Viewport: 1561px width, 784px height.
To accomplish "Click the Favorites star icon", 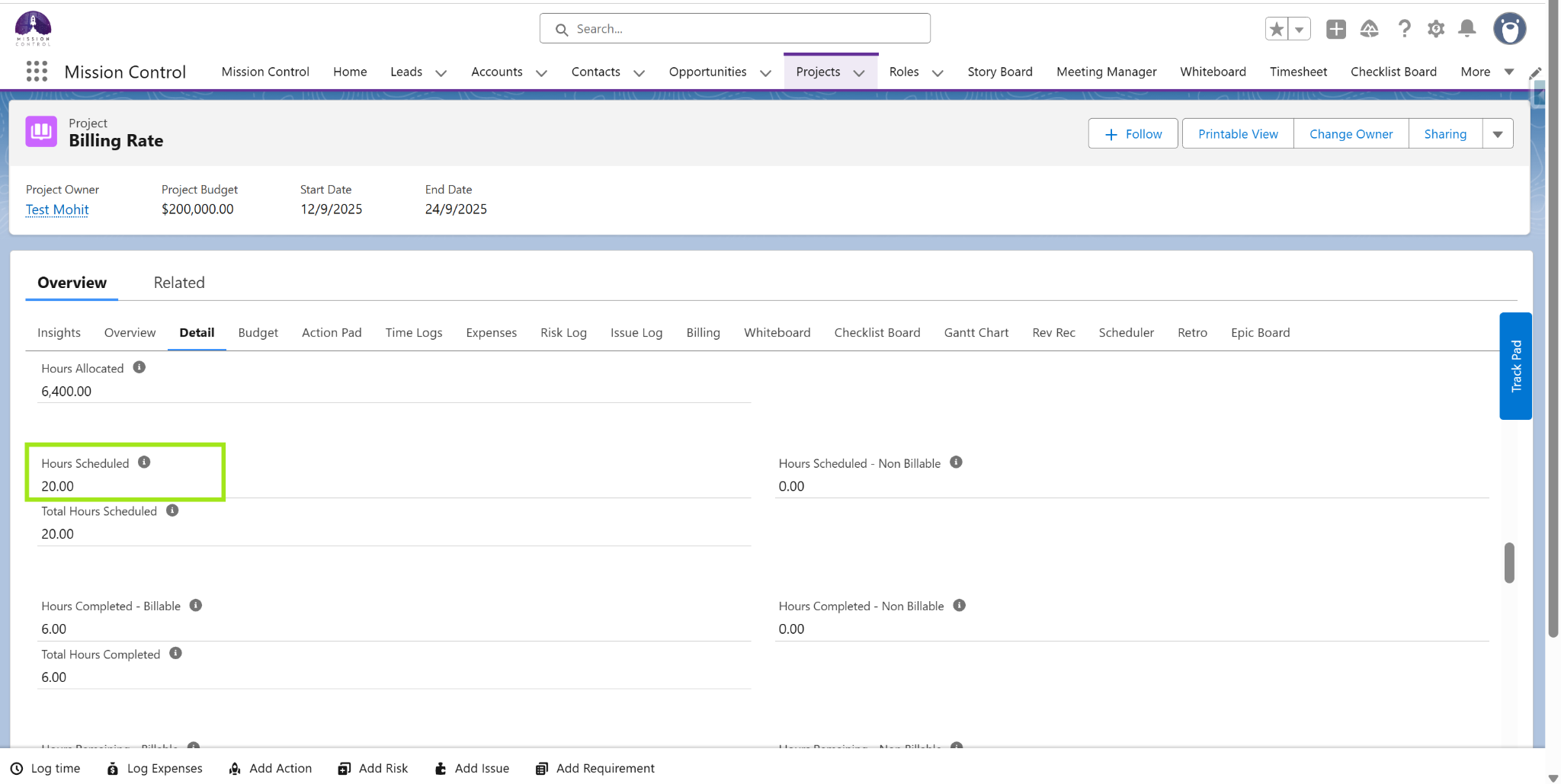I will (x=1277, y=29).
